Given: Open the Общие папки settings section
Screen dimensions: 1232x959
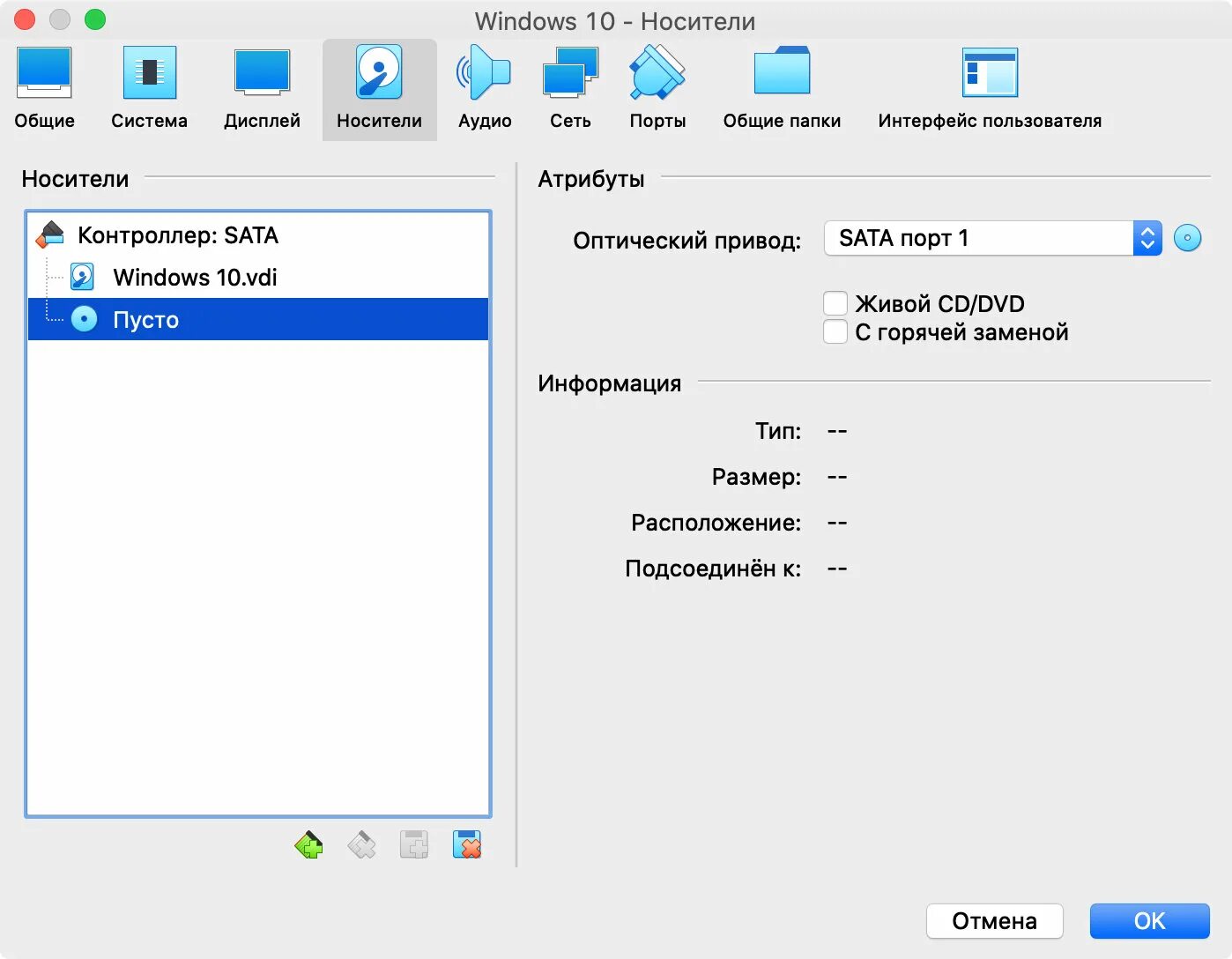Looking at the screenshot, I should [782, 84].
